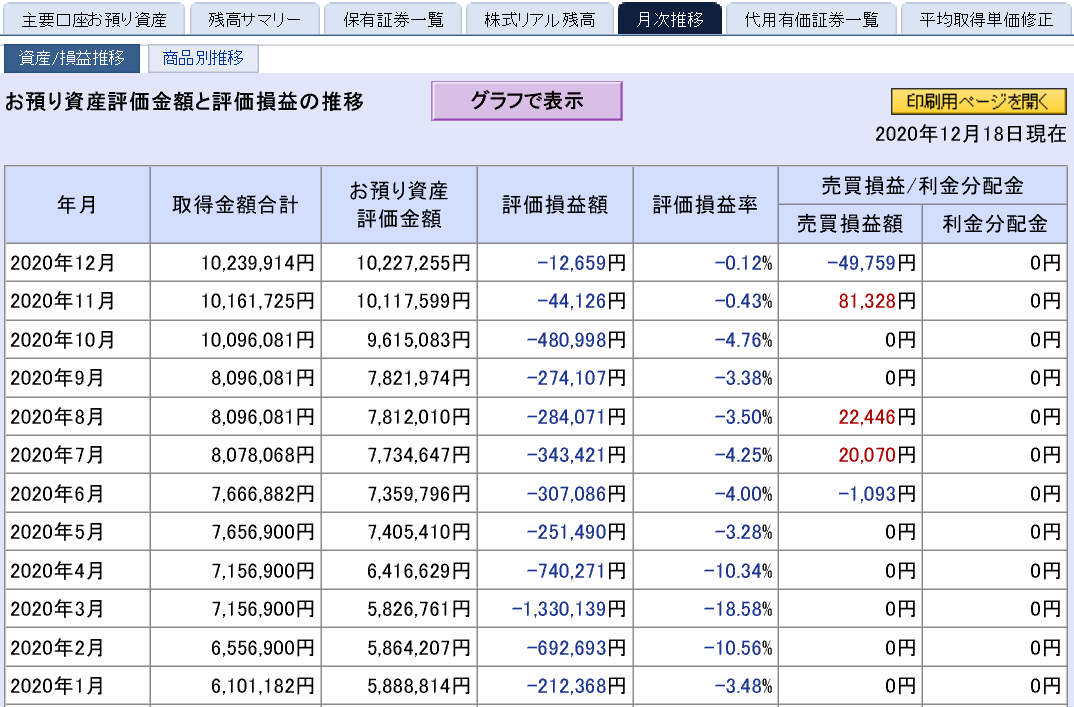The image size is (1074, 707).
Task: Open the print page via 印刷用ページを開く
Action: click(978, 101)
